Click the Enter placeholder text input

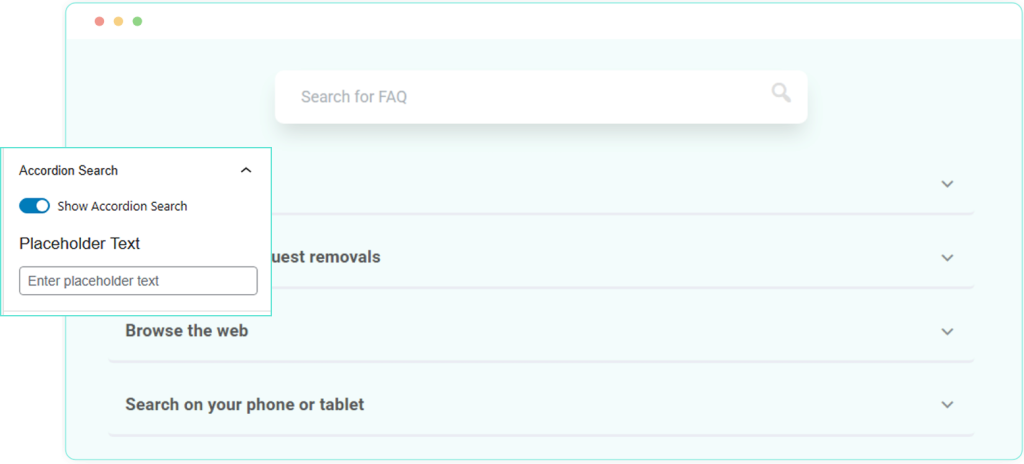(x=138, y=281)
